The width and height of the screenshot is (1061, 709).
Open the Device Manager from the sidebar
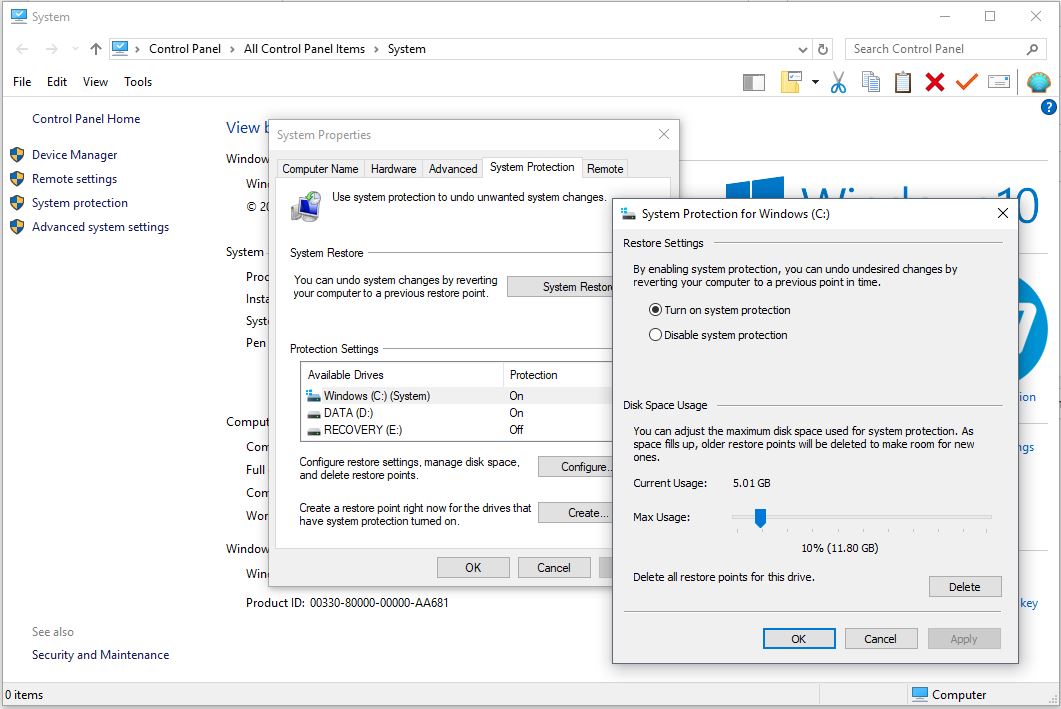tap(75, 154)
